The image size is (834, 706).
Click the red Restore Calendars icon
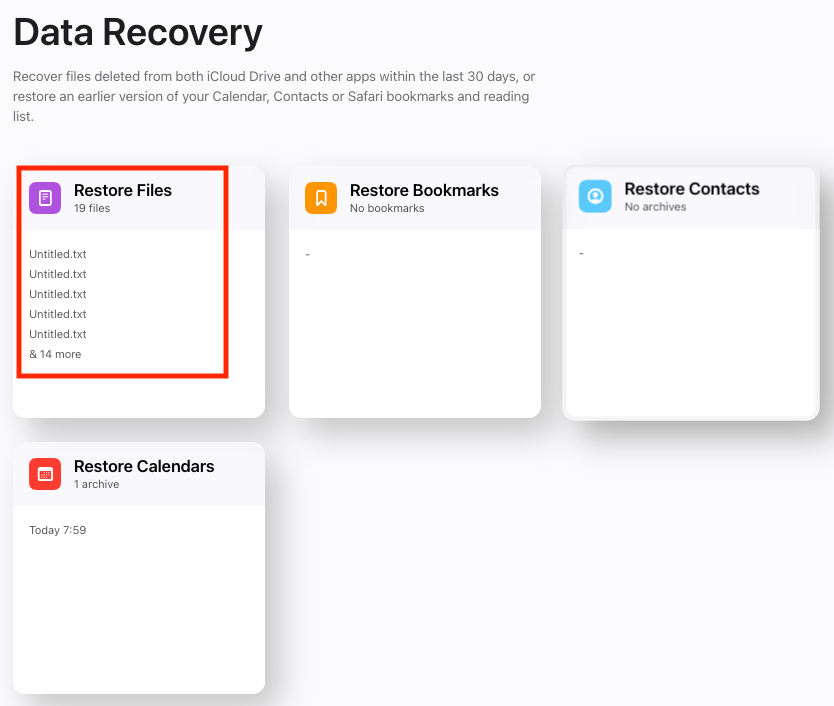44,473
